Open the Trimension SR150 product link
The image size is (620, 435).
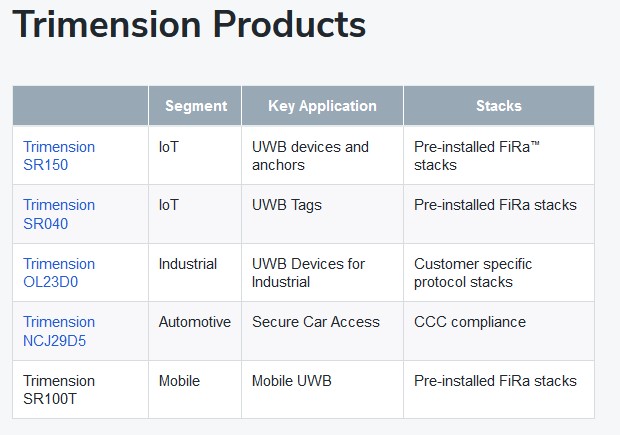coord(59,155)
